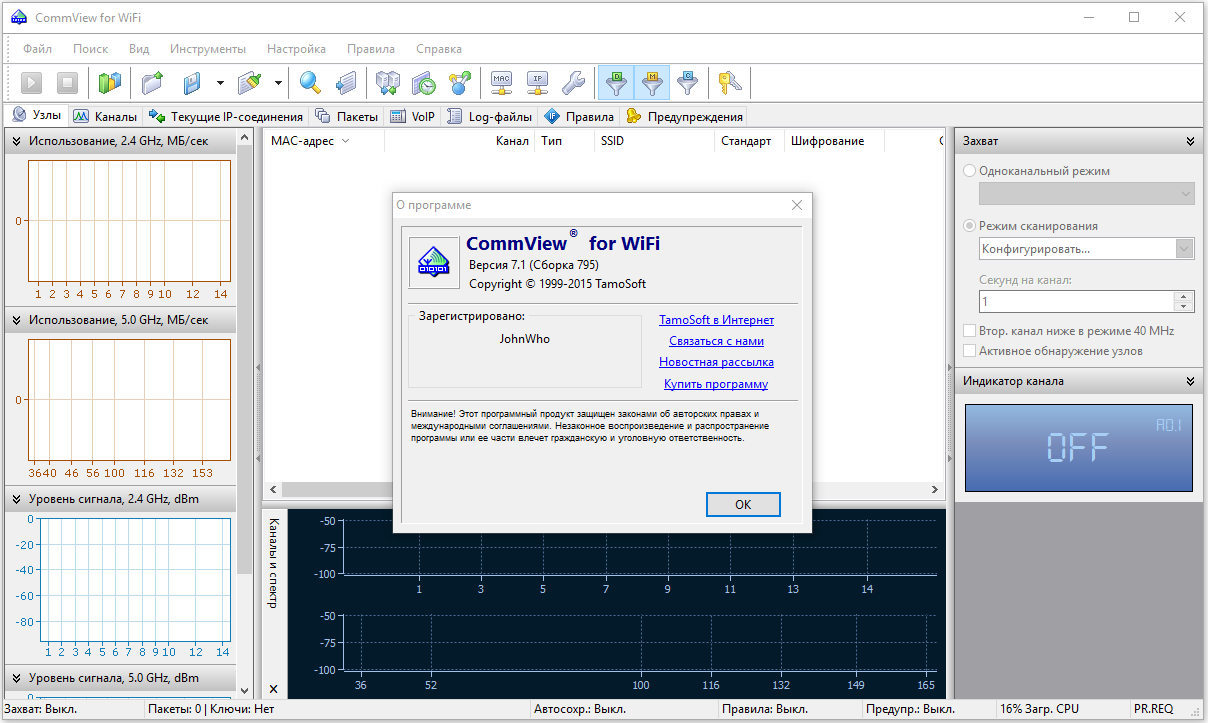Open the Настройка menu

tap(296, 48)
